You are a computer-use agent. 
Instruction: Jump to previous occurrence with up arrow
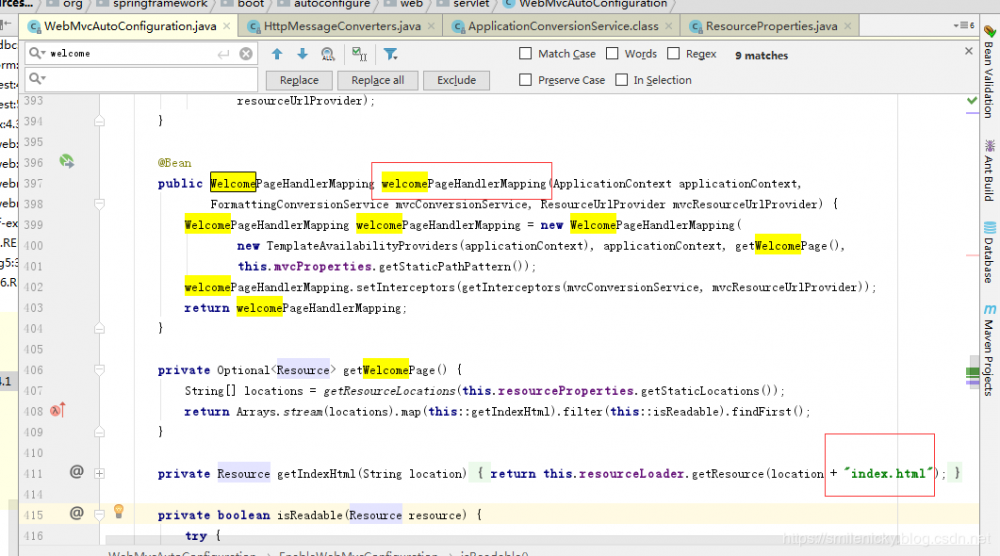point(277,54)
